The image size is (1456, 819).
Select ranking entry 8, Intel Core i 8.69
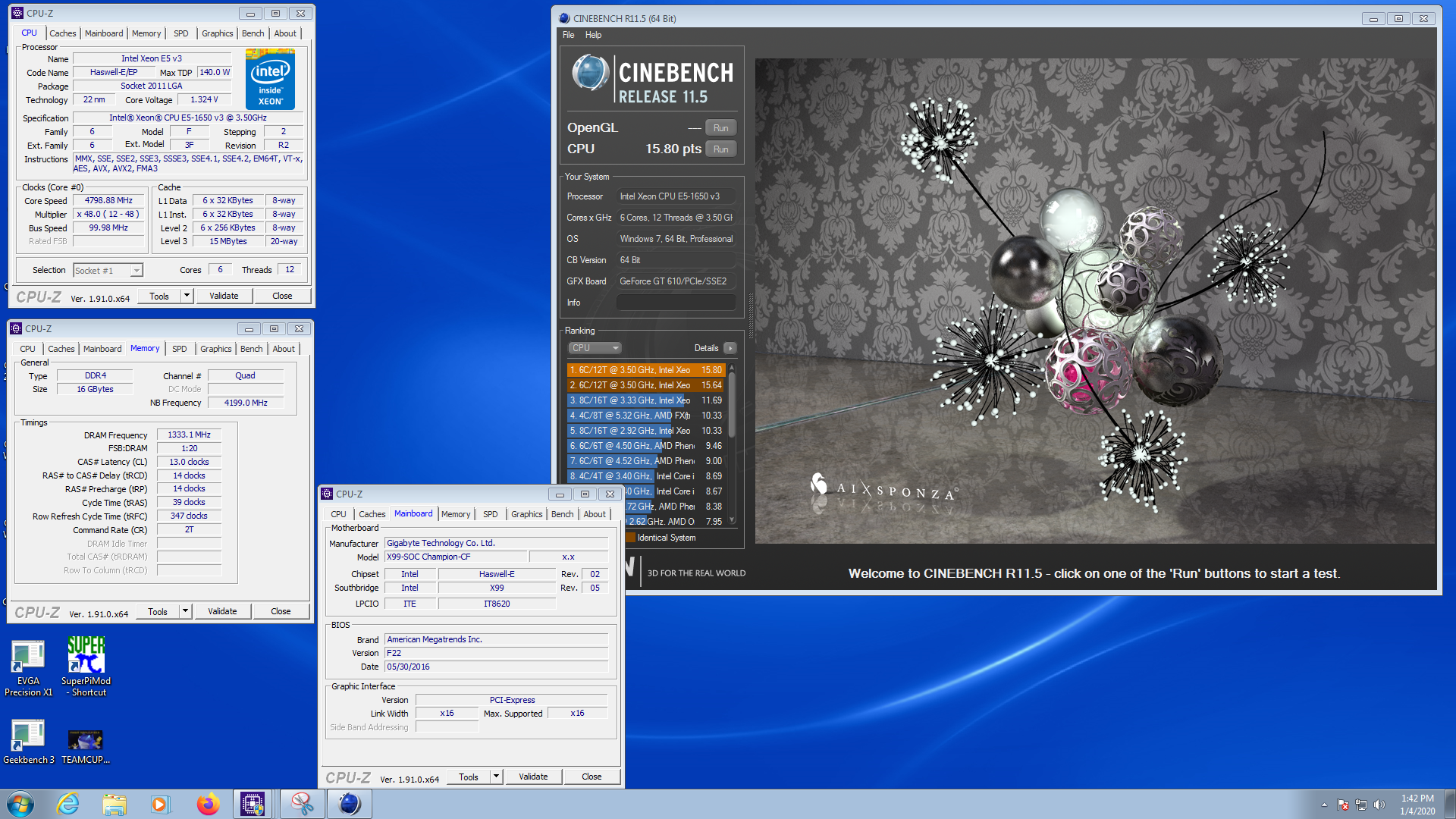point(646,476)
